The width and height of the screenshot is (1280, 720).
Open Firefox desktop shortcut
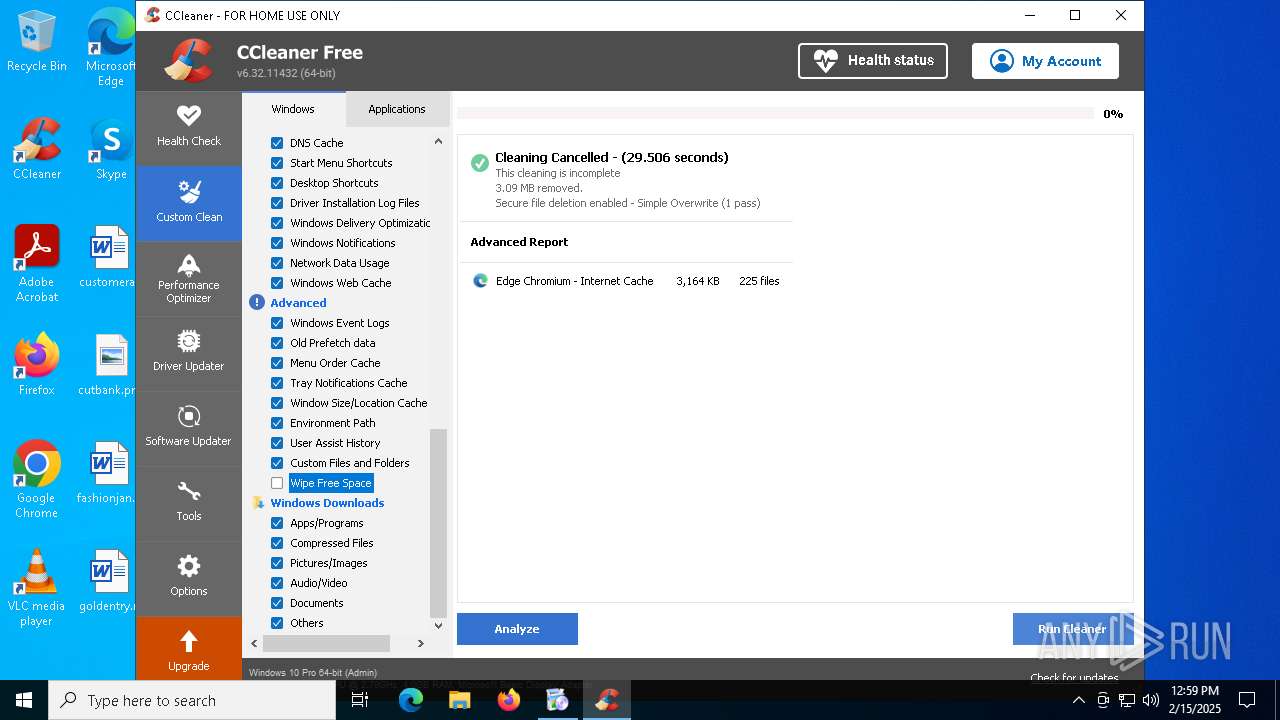[x=37, y=364]
